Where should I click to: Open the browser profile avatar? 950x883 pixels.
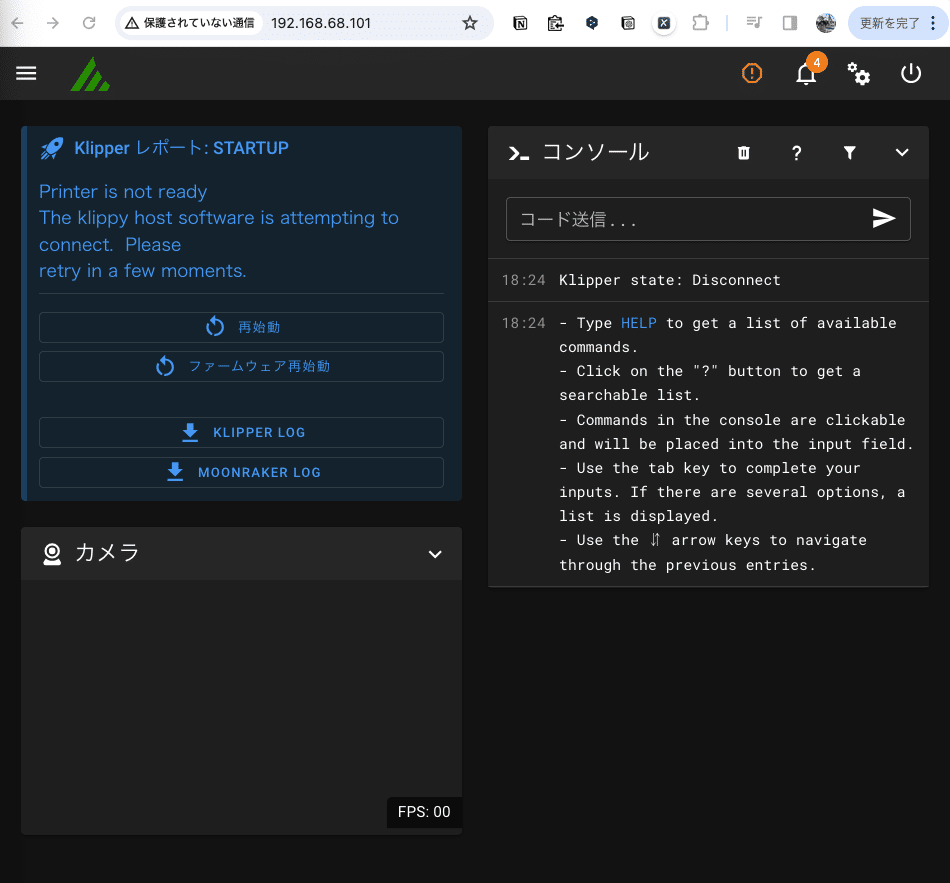pyautogui.click(x=825, y=23)
